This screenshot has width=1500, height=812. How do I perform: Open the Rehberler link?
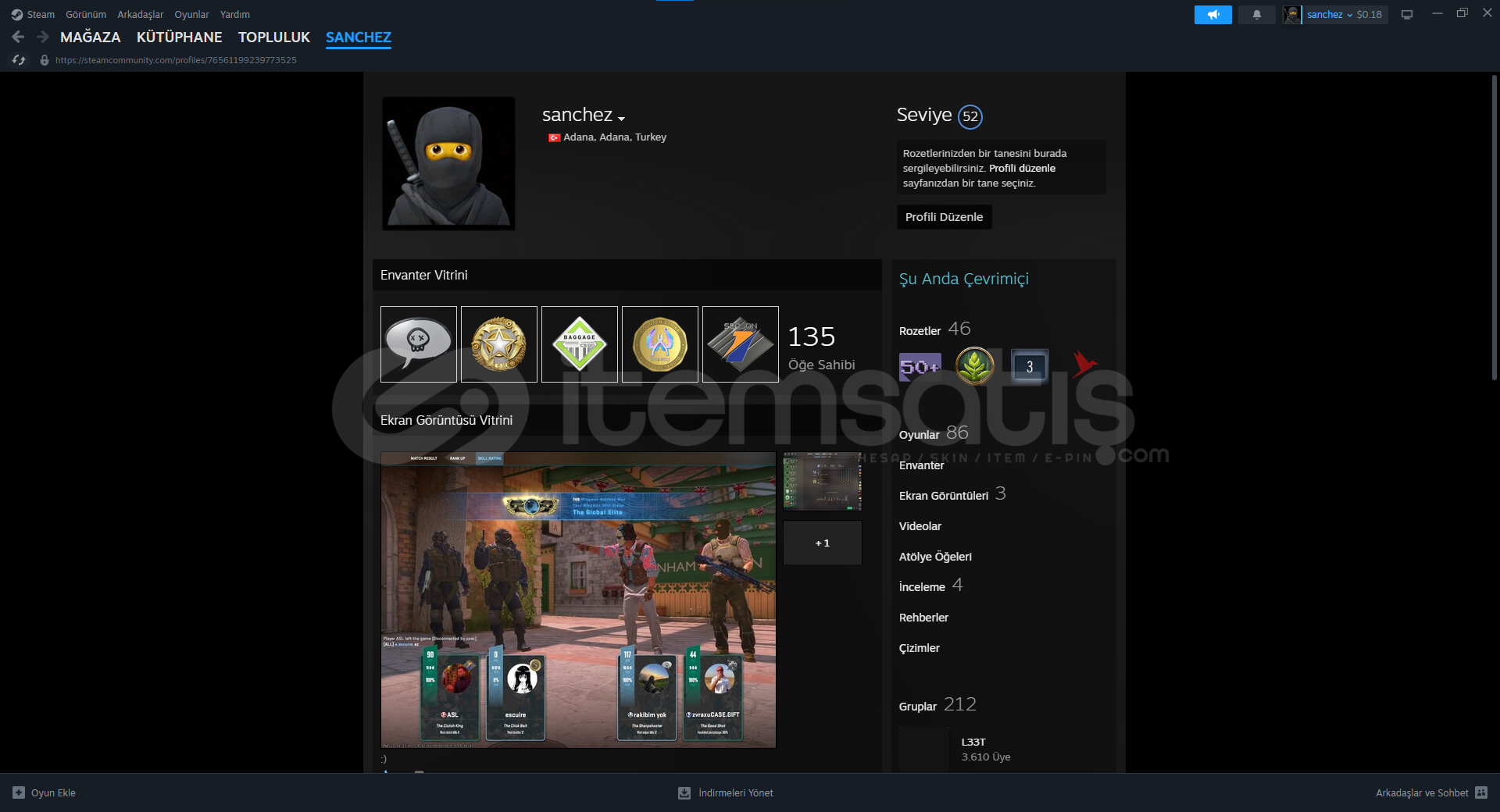pyautogui.click(x=923, y=618)
